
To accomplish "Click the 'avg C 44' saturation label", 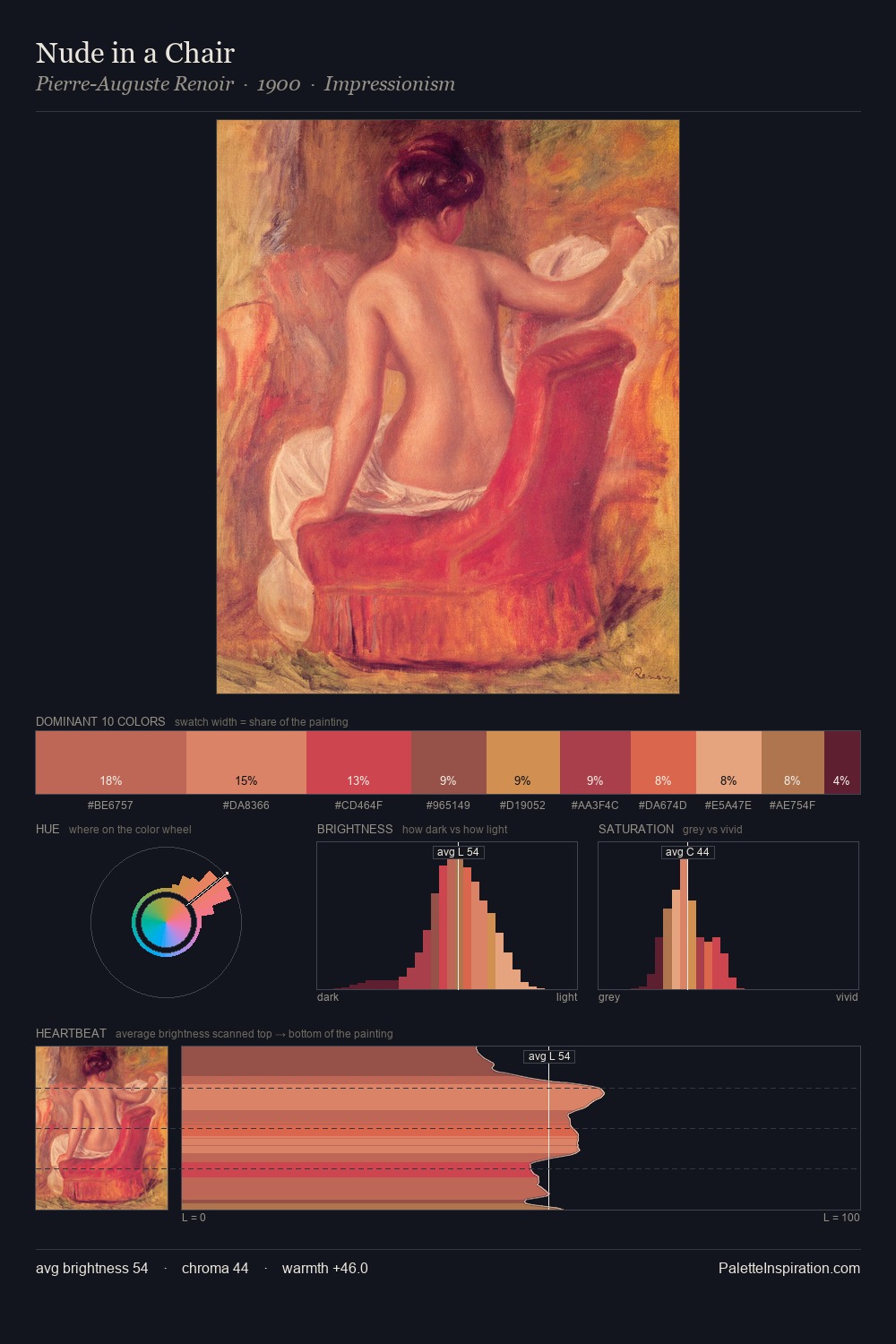I will click(x=687, y=852).
